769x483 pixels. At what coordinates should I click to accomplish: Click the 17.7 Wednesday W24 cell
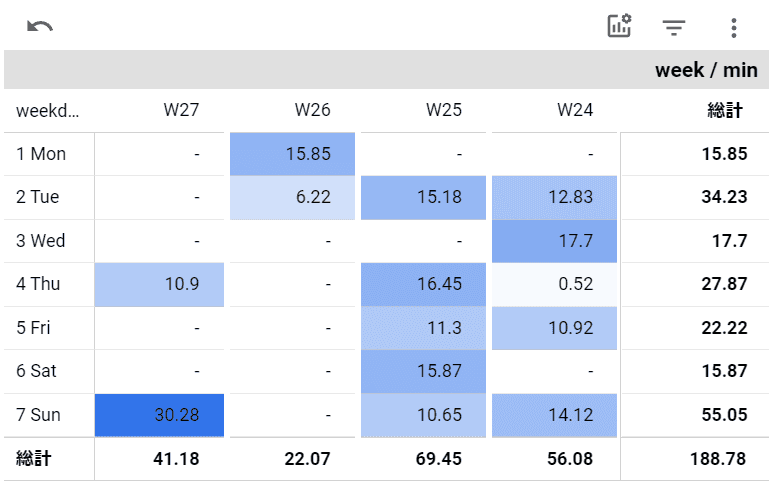555,241
